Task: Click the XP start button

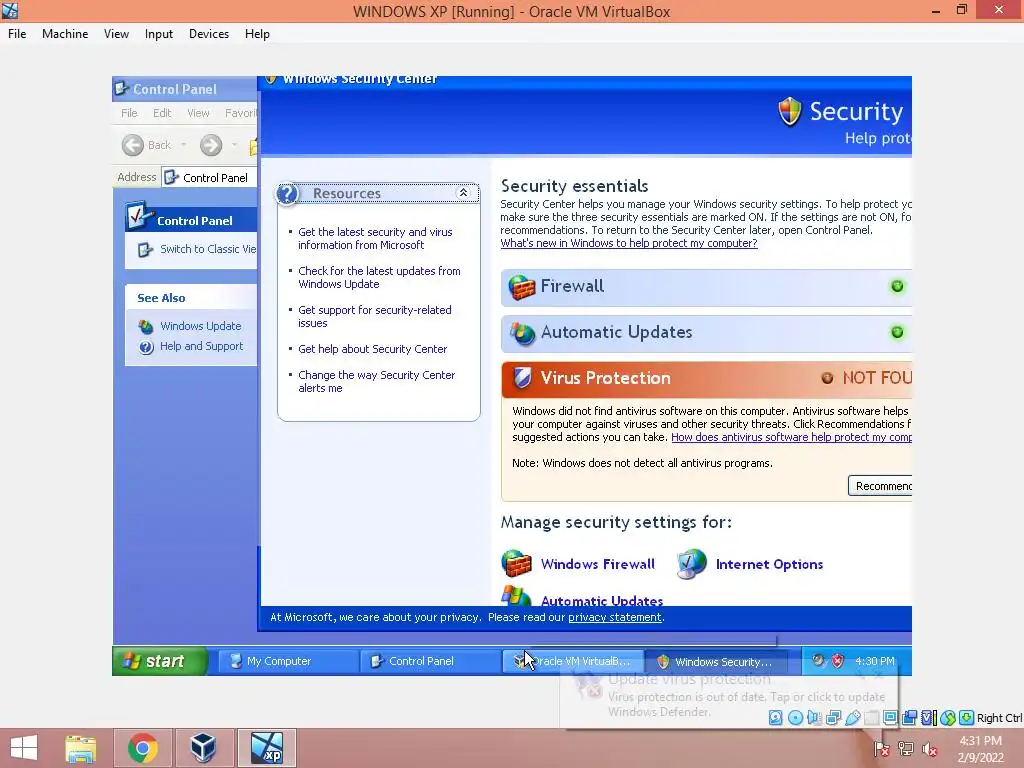Action: pyautogui.click(x=160, y=661)
